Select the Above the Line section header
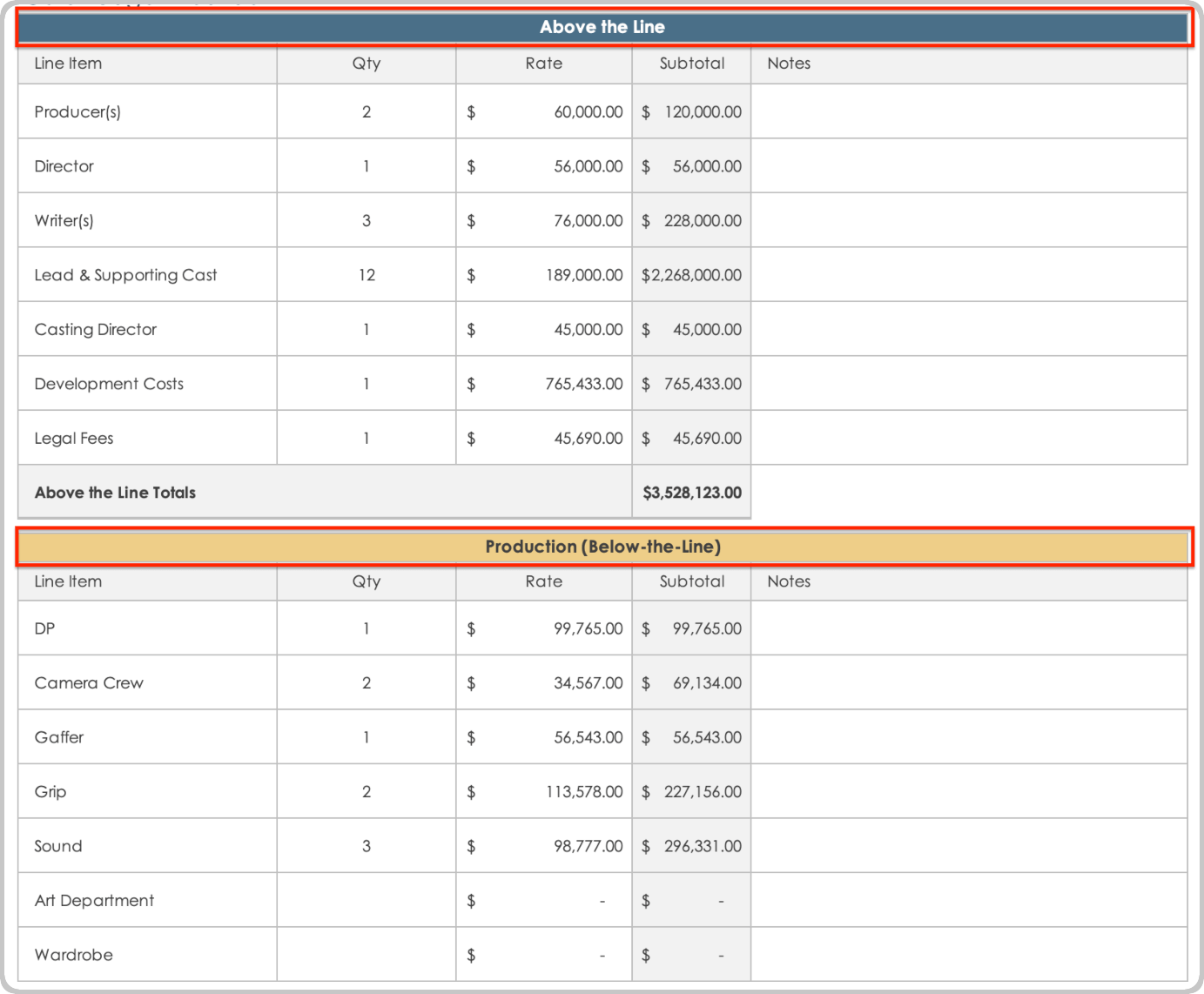This screenshot has width=1204, height=994. [x=602, y=27]
